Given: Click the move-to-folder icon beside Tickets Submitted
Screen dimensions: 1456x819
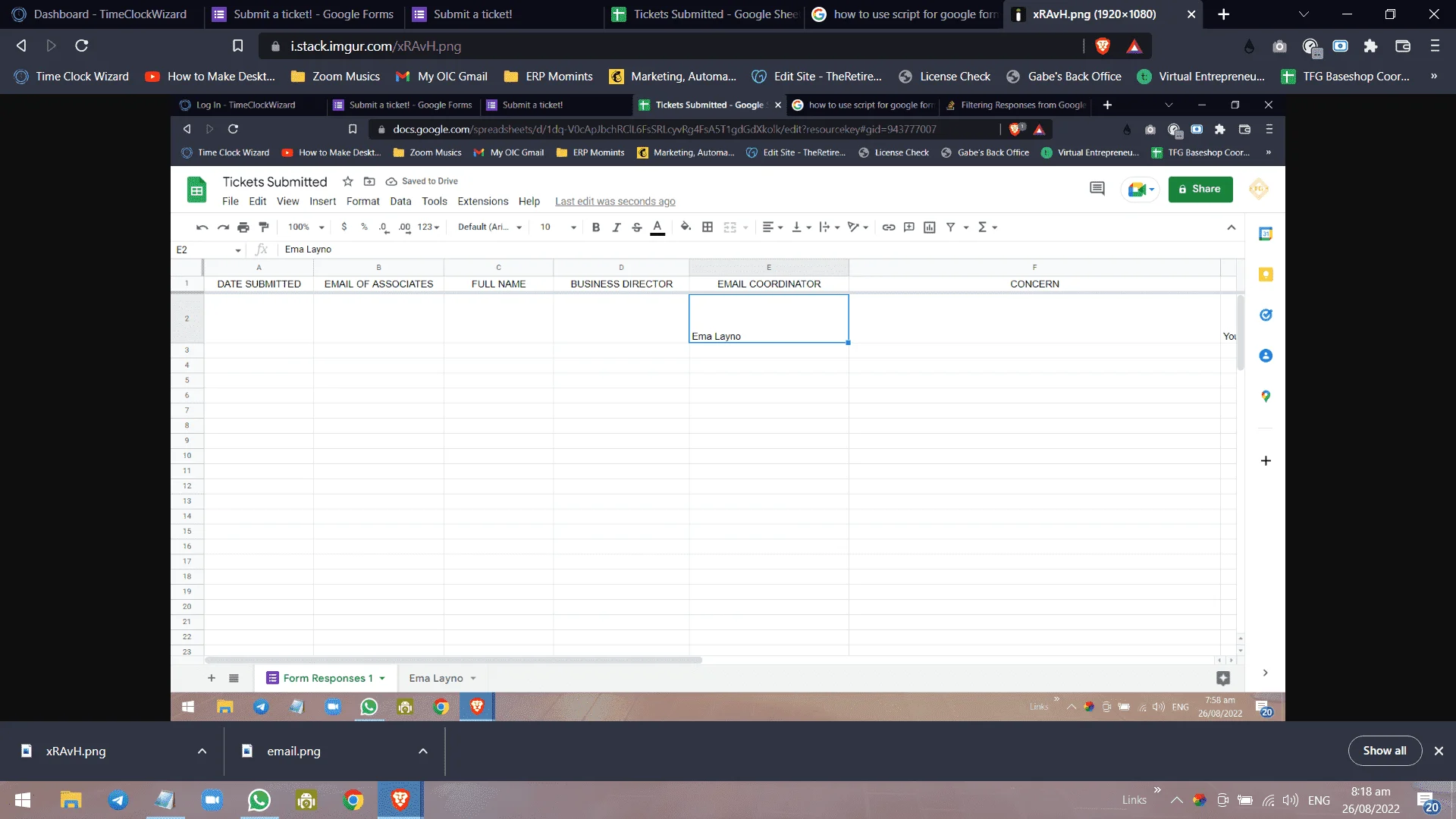Looking at the screenshot, I should (369, 182).
